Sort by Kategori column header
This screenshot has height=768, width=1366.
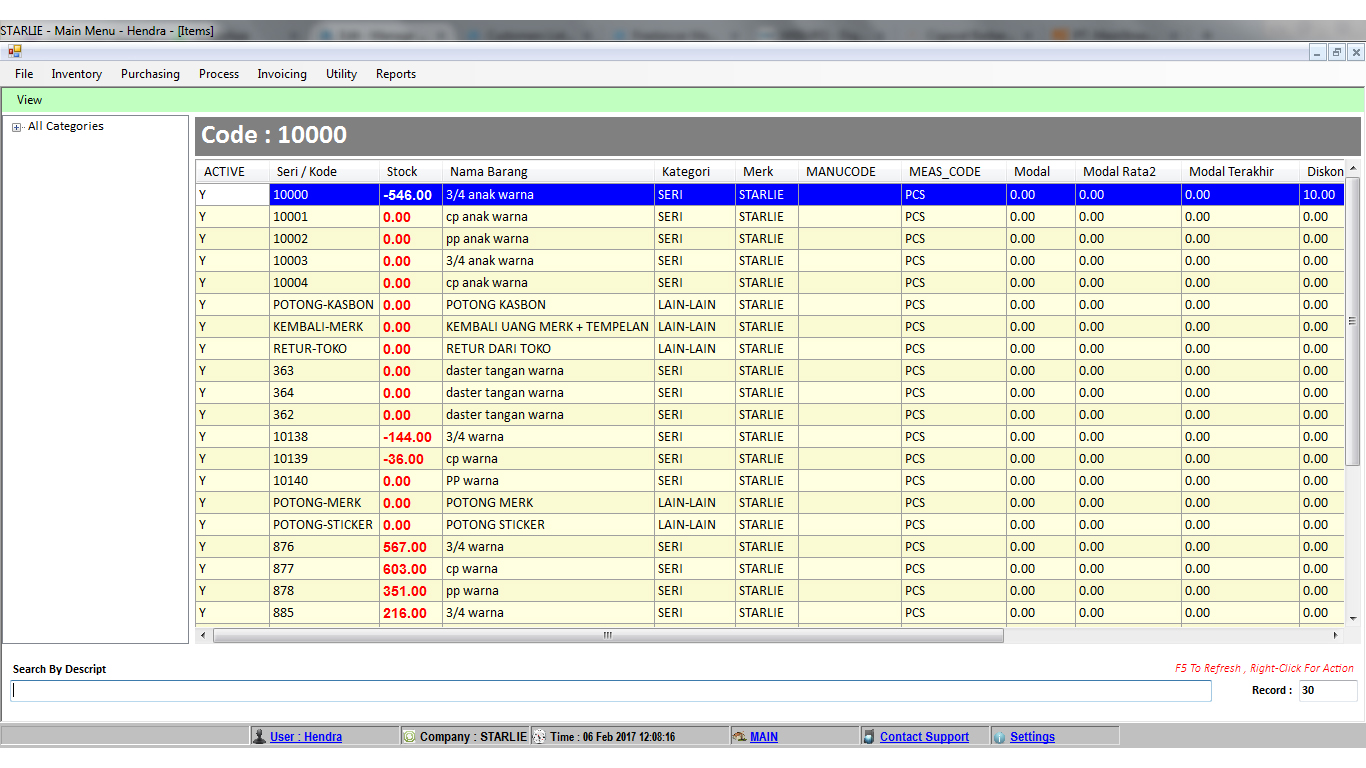[x=695, y=172]
